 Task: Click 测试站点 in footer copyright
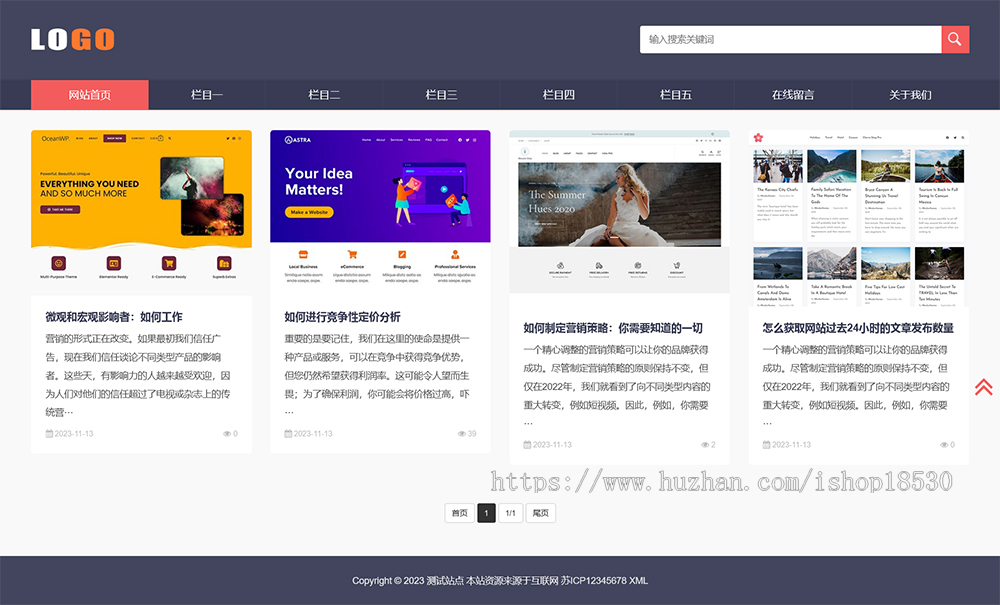click(x=445, y=581)
